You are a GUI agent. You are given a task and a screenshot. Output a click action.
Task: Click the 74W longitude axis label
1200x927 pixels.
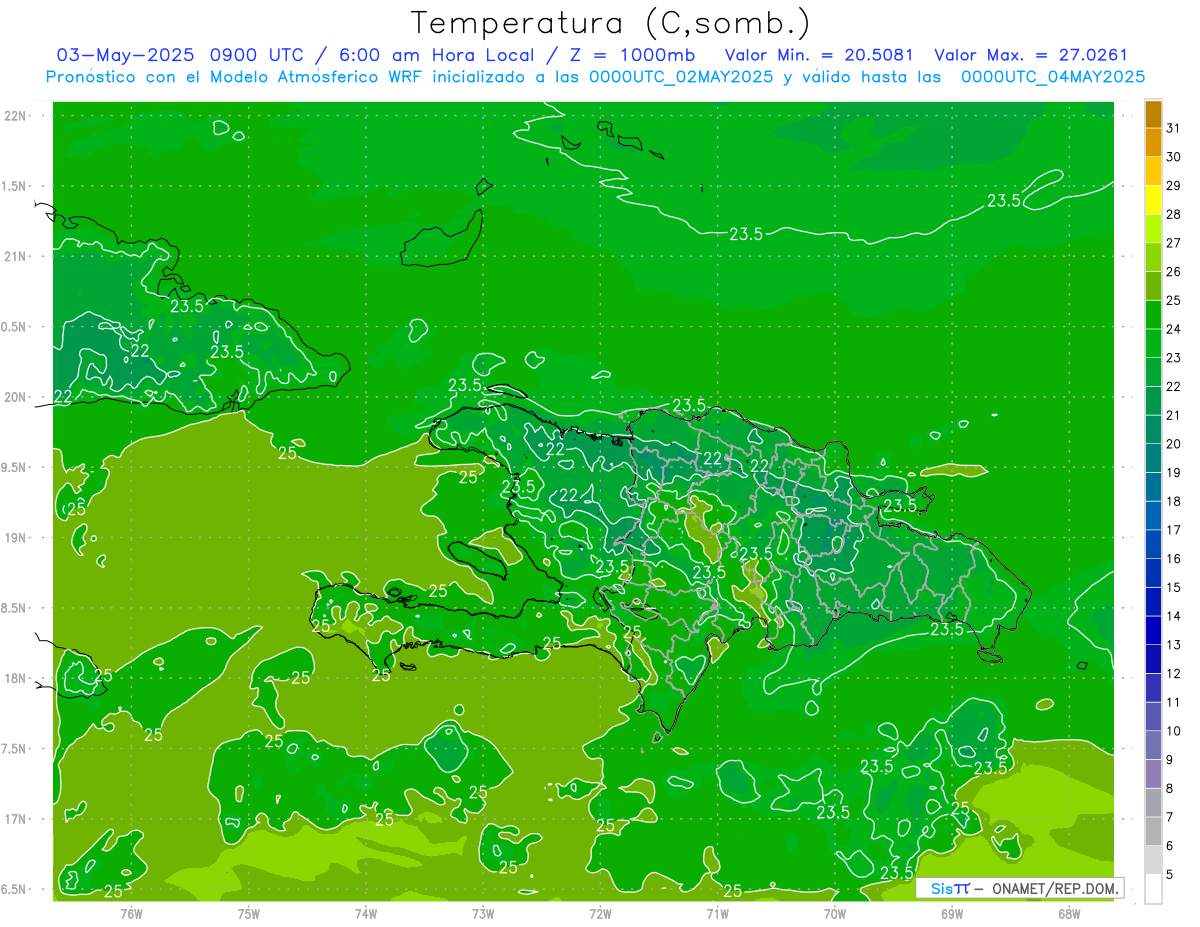point(366,913)
